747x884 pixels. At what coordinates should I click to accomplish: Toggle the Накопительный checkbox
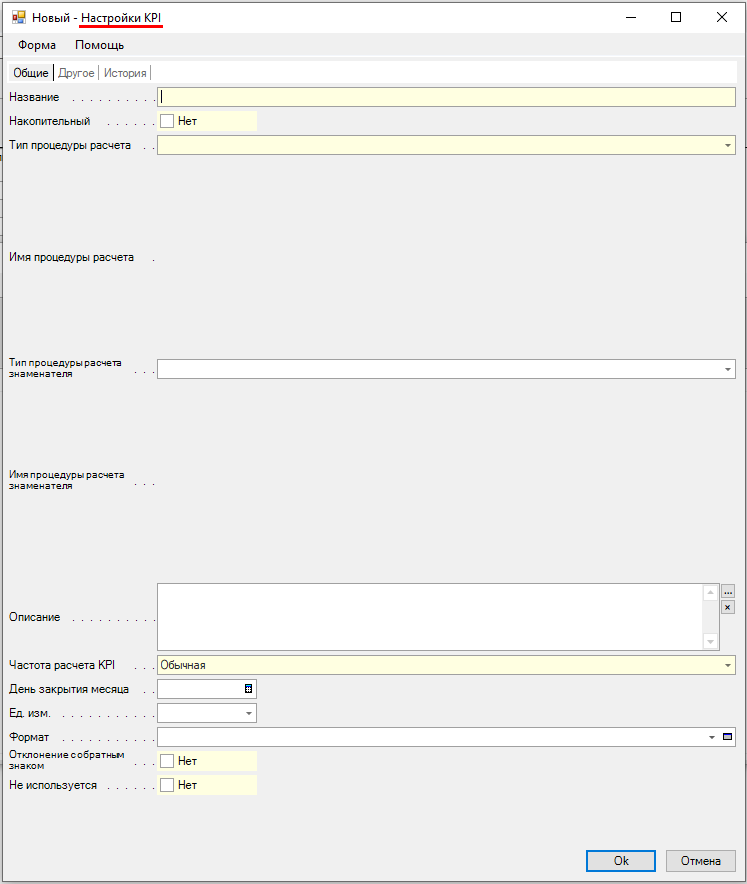coord(167,121)
